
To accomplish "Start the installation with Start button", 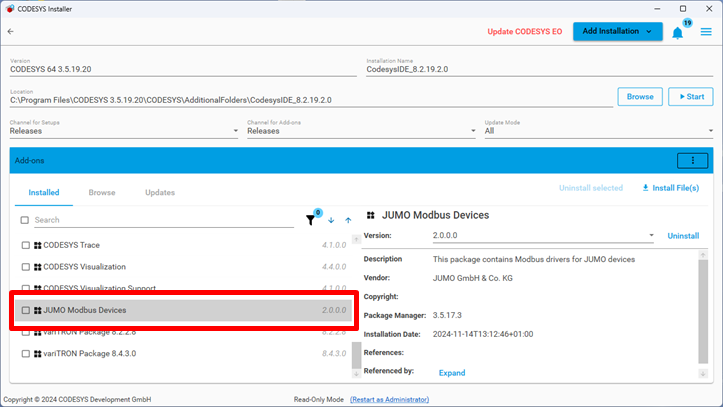I will 691,97.
